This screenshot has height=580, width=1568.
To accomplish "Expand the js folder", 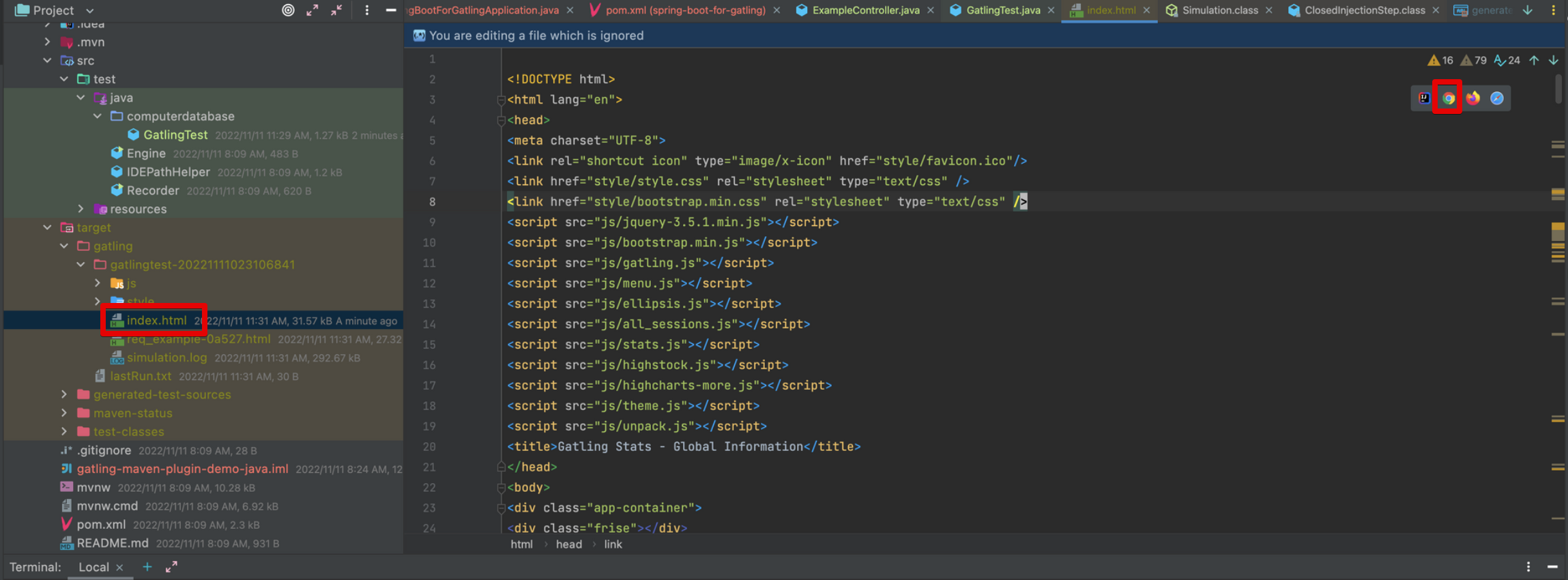I will [x=98, y=282].
